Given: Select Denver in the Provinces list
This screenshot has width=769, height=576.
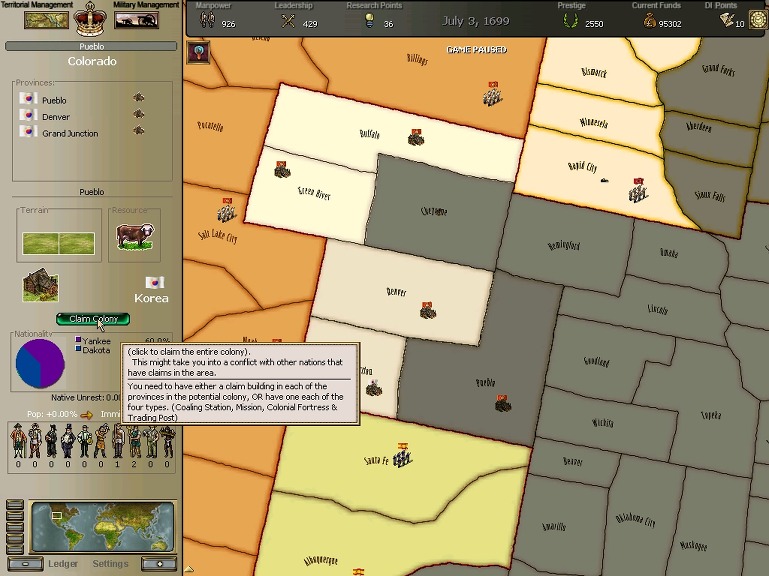Looking at the screenshot, I should (56, 117).
